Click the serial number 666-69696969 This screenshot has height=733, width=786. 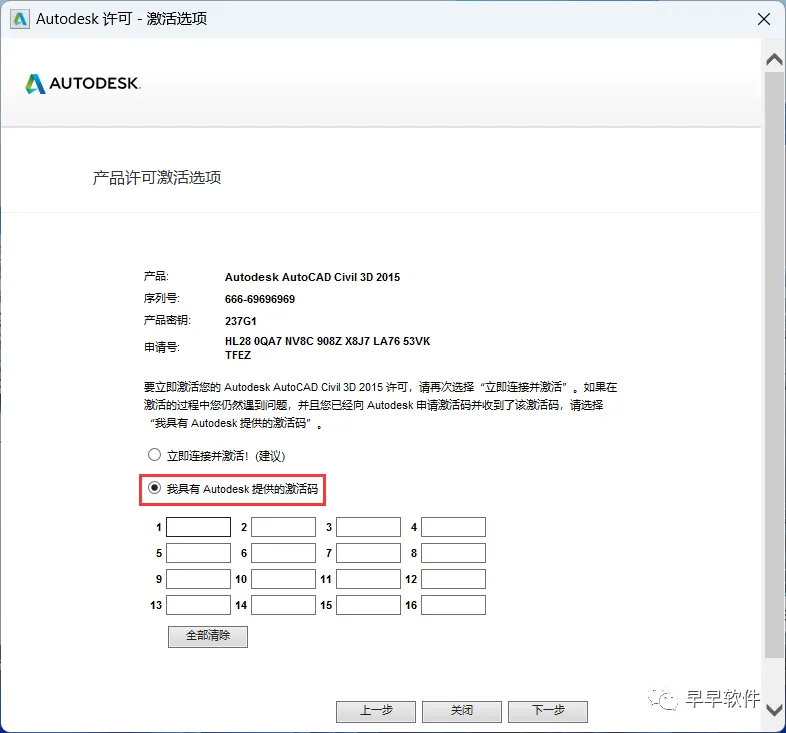click(x=260, y=299)
